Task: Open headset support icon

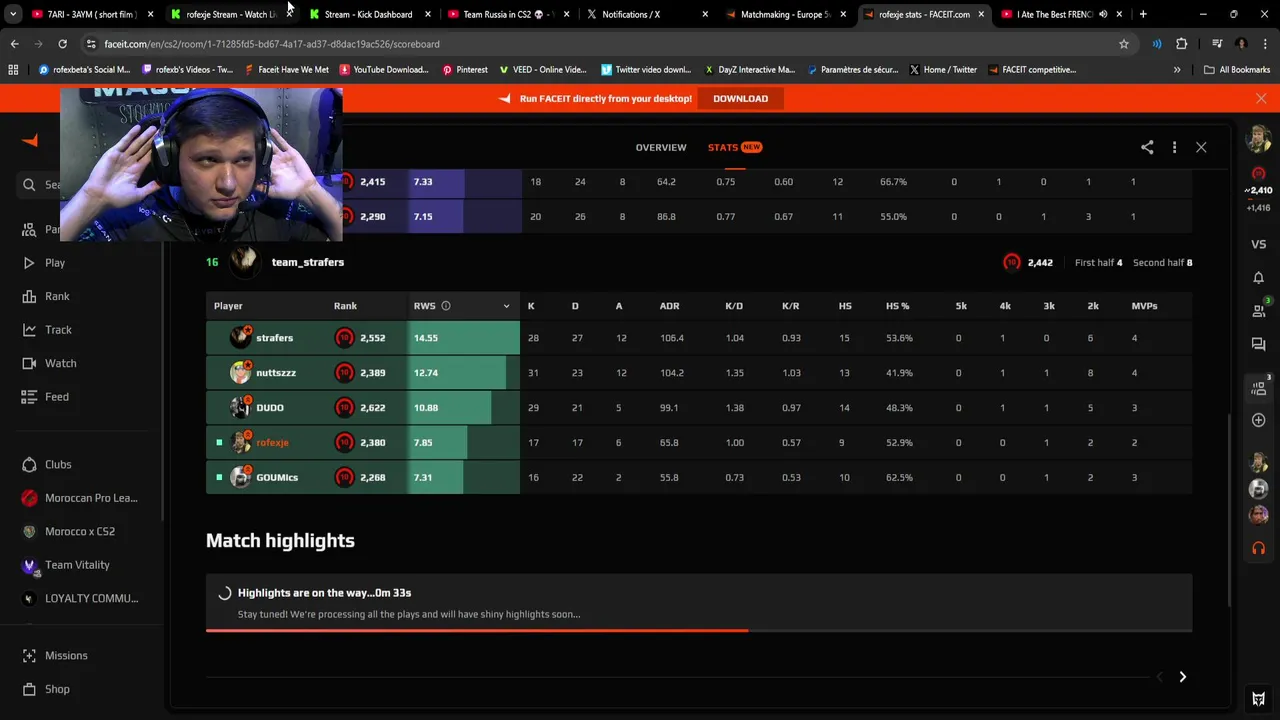Action: (1259, 548)
